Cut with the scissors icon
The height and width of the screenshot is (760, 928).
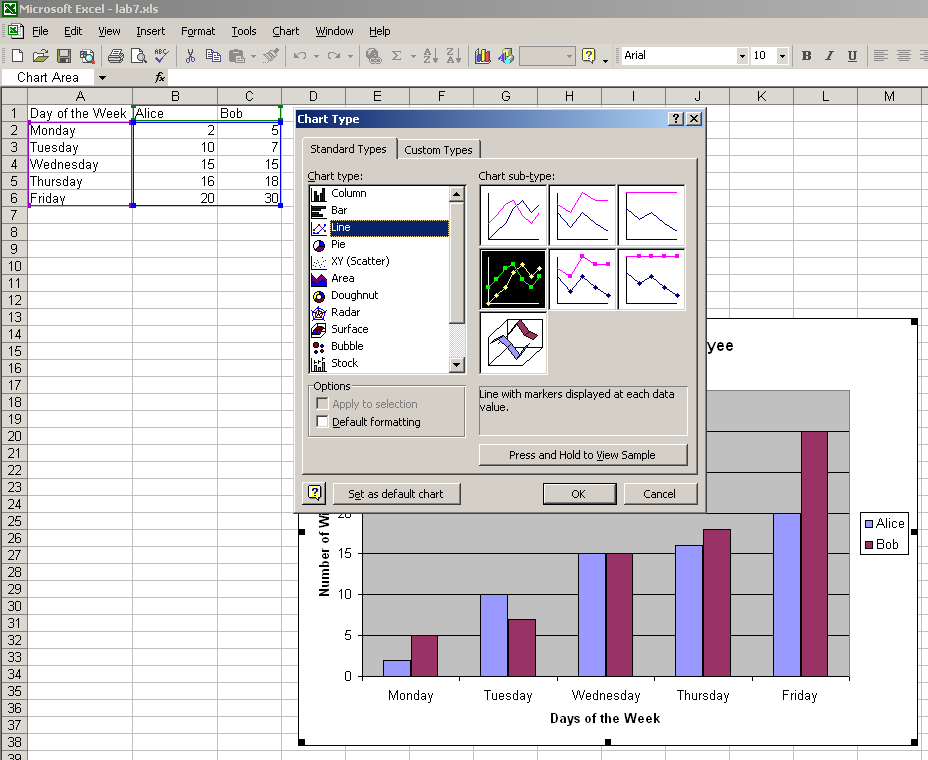tap(190, 56)
